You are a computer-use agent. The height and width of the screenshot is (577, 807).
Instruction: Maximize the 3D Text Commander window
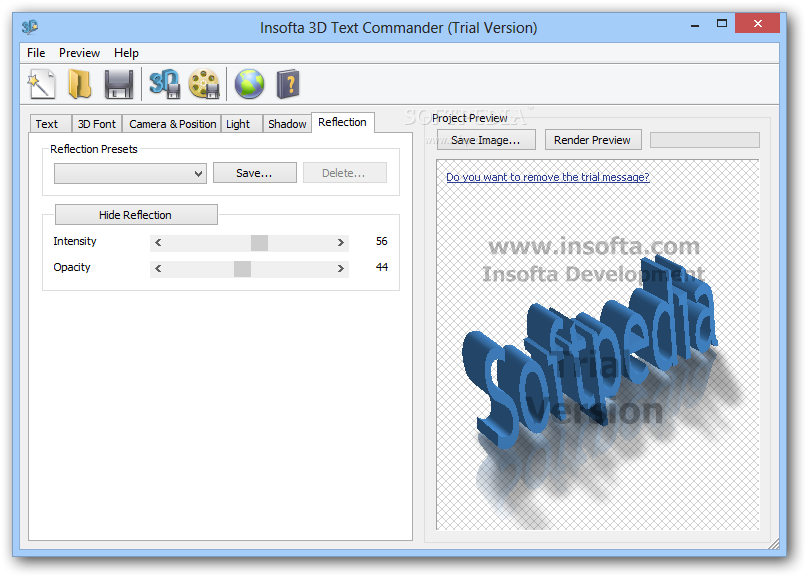[x=722, y=24]
